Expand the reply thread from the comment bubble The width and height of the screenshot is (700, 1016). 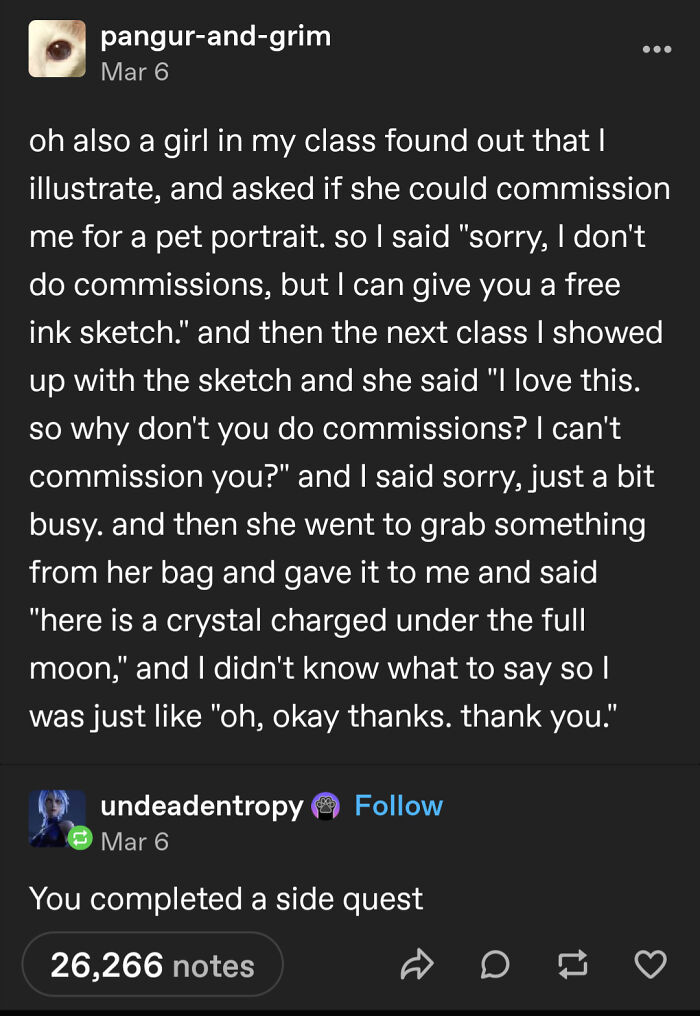click(495, 964)
